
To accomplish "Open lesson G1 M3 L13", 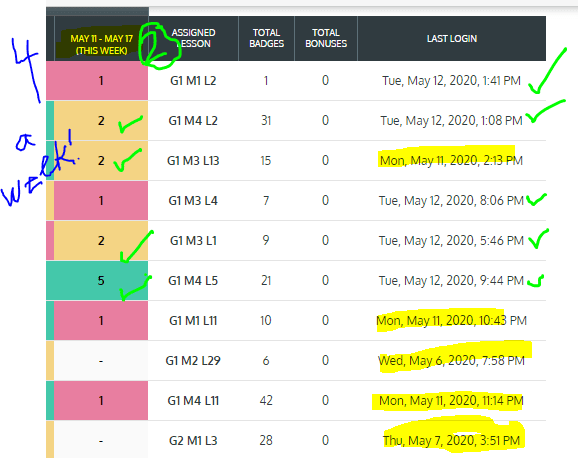I will pyautogui.click(x=193, y=161).
